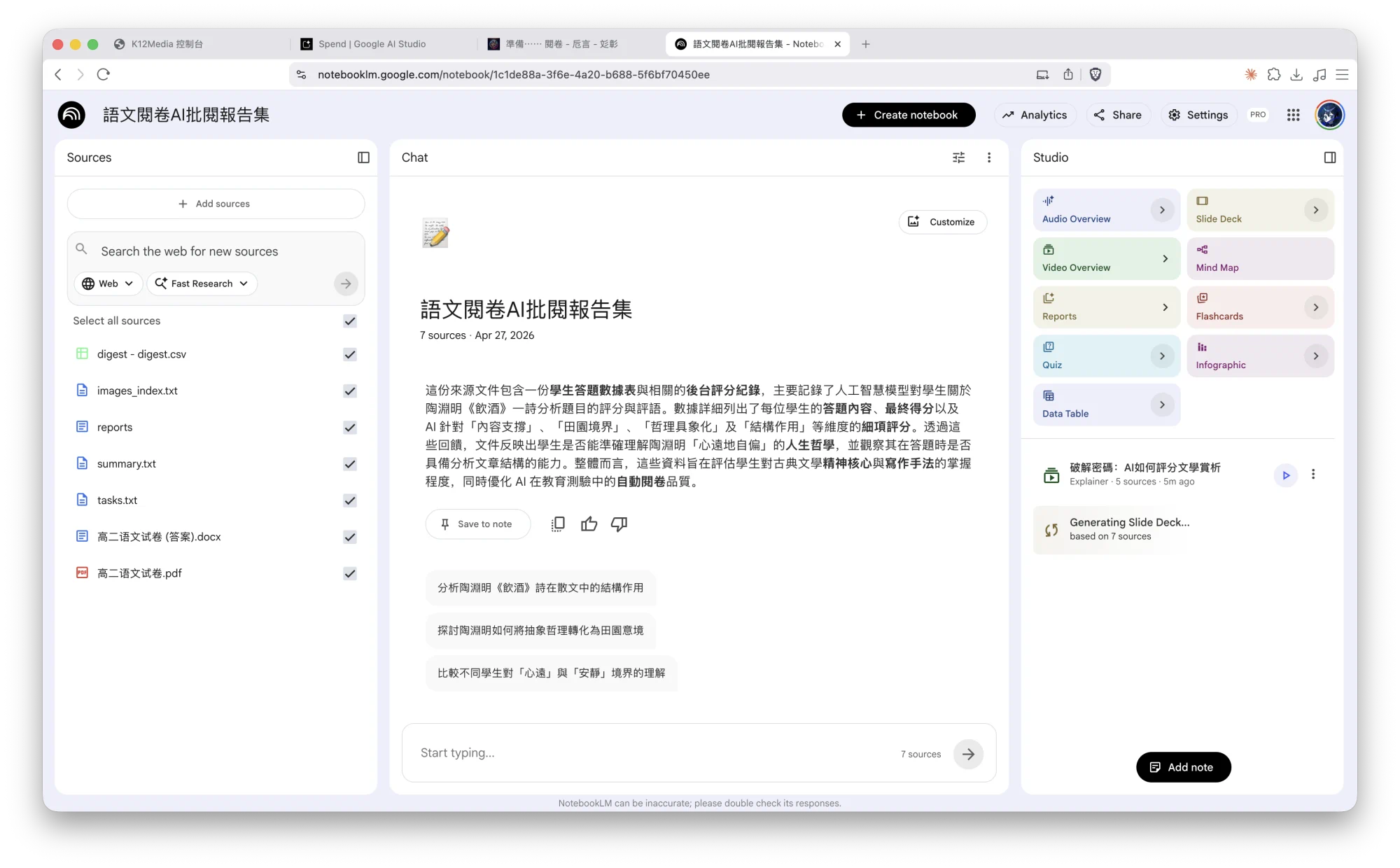Switch to the Google AI Studio tab

tap(372, 43)
